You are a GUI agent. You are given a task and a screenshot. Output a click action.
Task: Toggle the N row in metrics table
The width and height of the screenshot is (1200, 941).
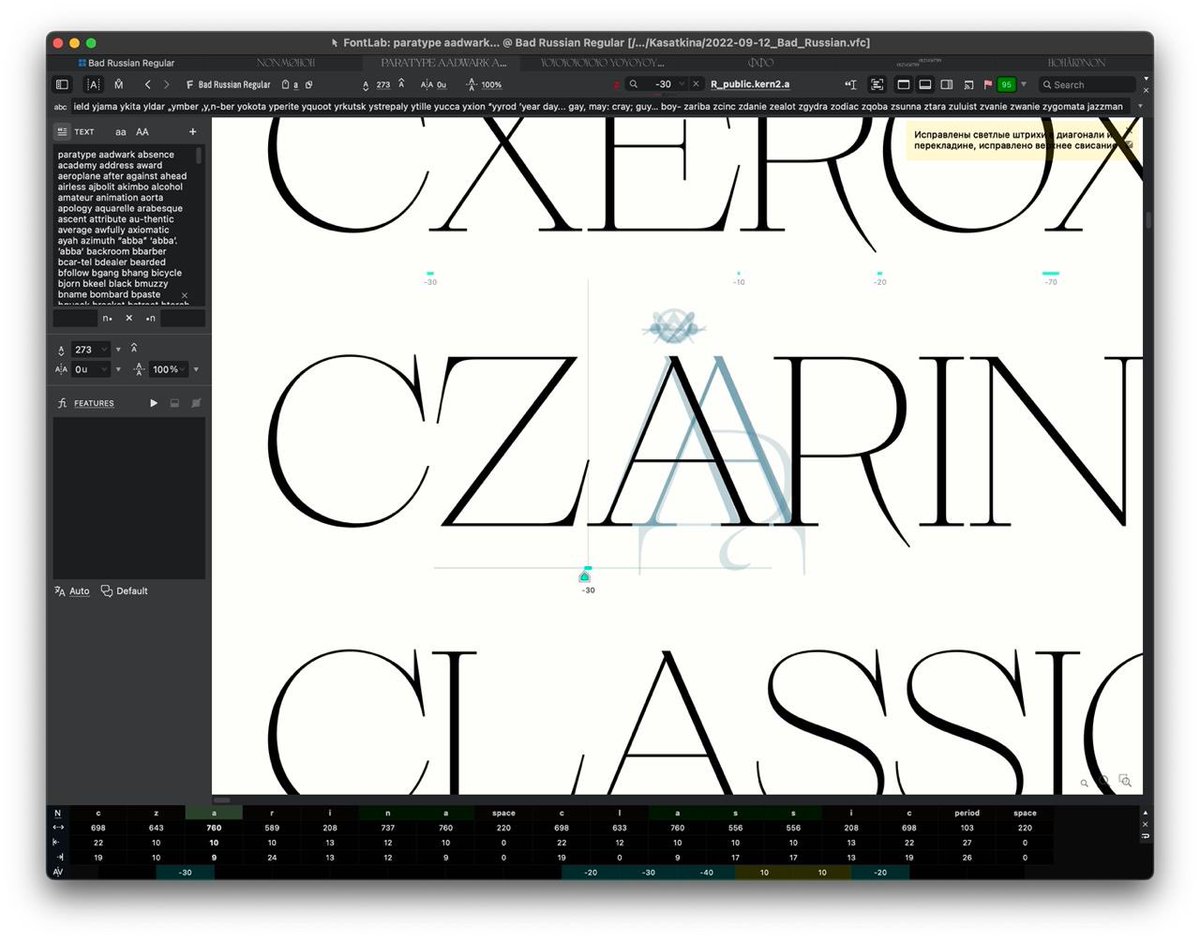(x=58, y=813)
